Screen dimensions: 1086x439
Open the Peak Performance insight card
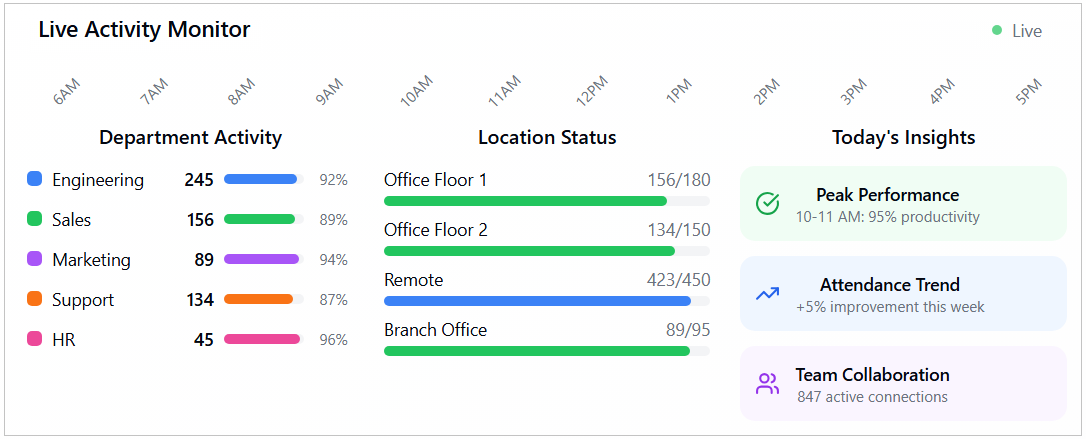pyautogui.click(x=903, y=204)
